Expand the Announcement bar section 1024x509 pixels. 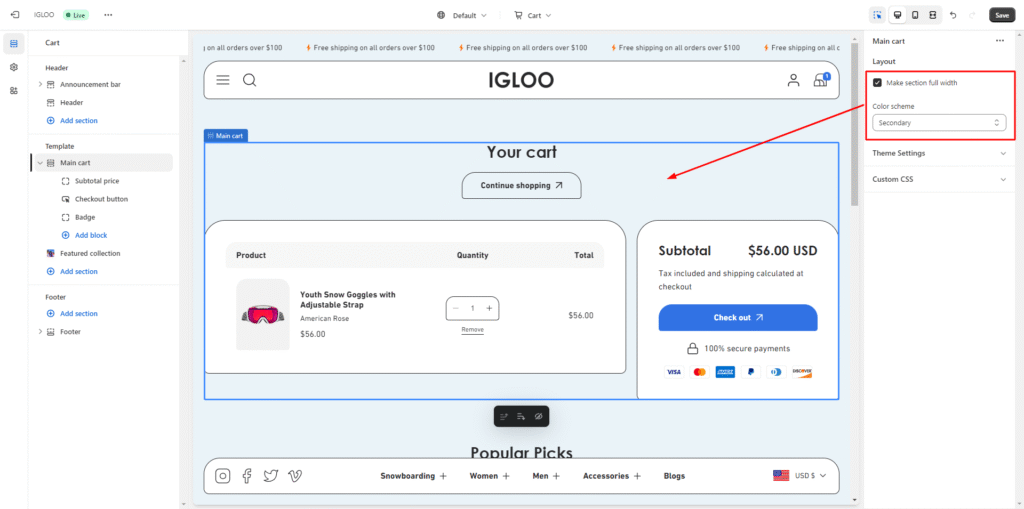40,84
